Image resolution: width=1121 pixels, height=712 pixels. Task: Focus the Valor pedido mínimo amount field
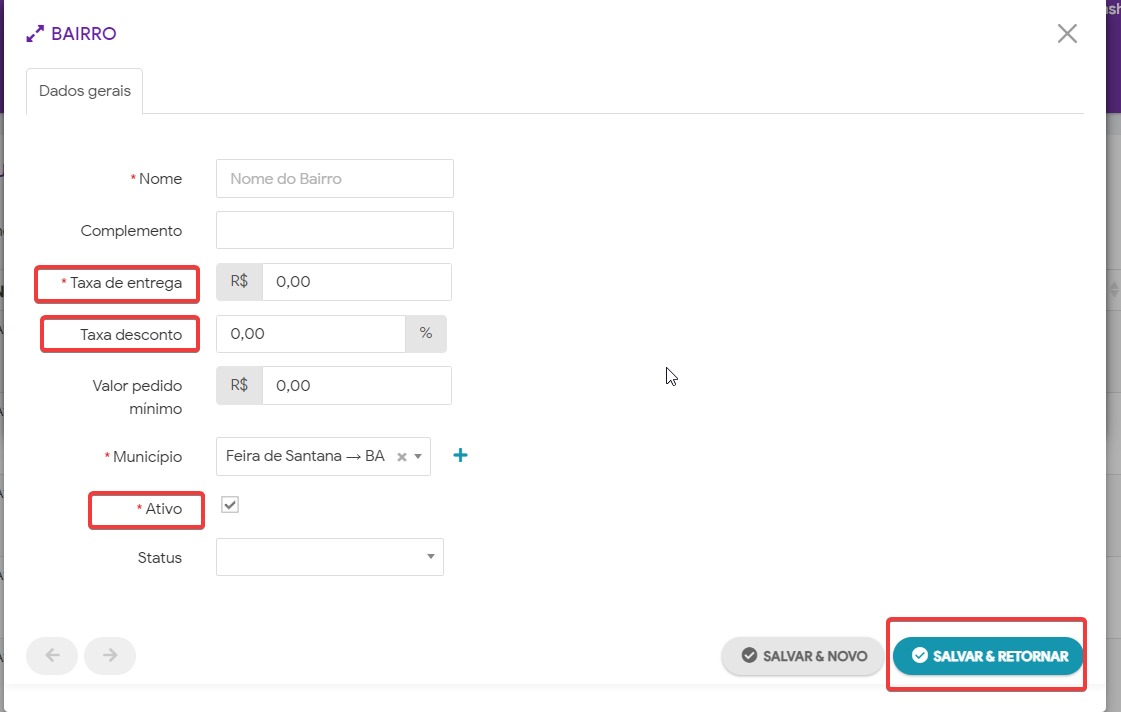click(356, 386)
